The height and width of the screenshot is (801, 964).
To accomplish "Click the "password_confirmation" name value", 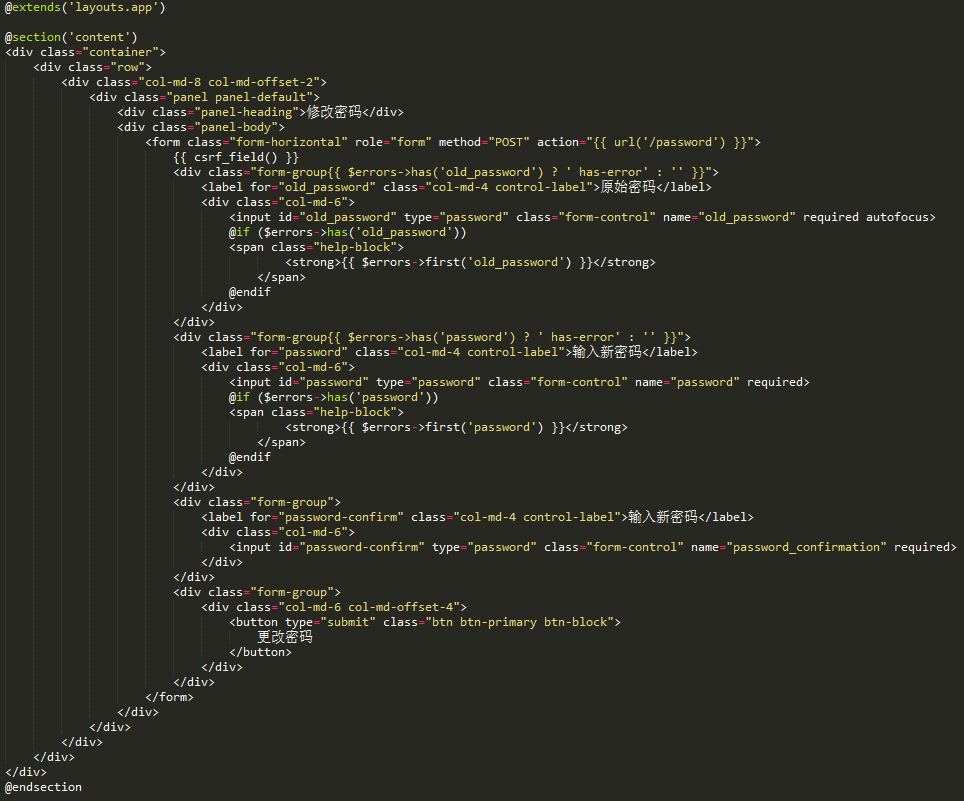I will [x=807, y=547].
